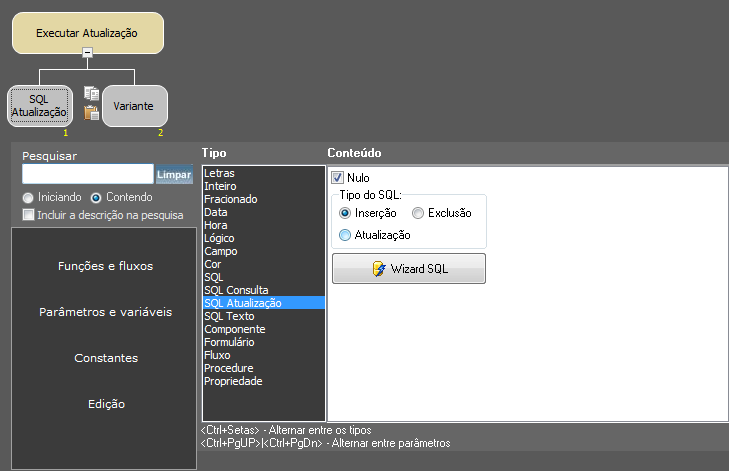Image resolution: width=729 pixels, height=471 pixels.
Task: Click the copy icon beside SQL Atualização node
Action: tap(91, 94)
